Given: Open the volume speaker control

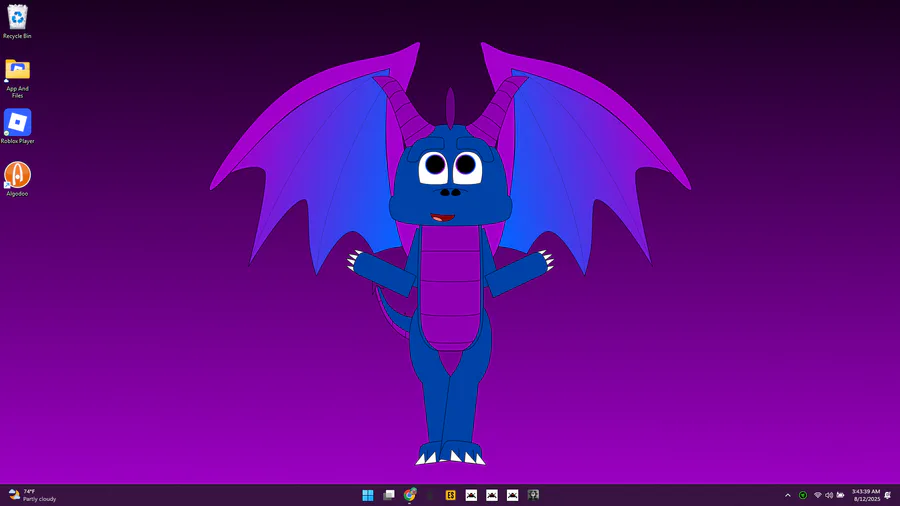Looking at the screenshot, I should 829,495.
